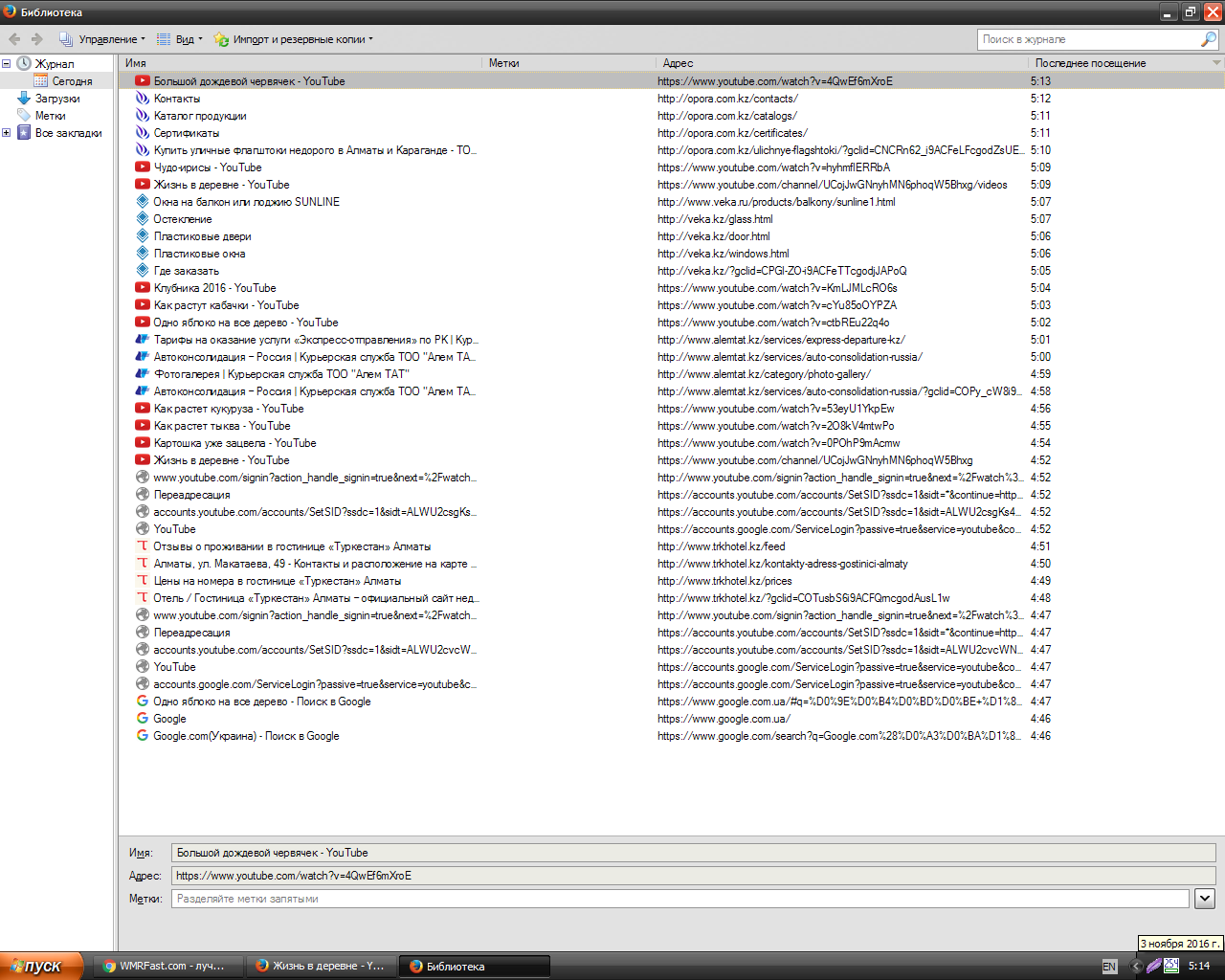Click the URL 'http://www.trkhotel.kz/prices'
This screenshot has height=980, width=1225.
724,581
